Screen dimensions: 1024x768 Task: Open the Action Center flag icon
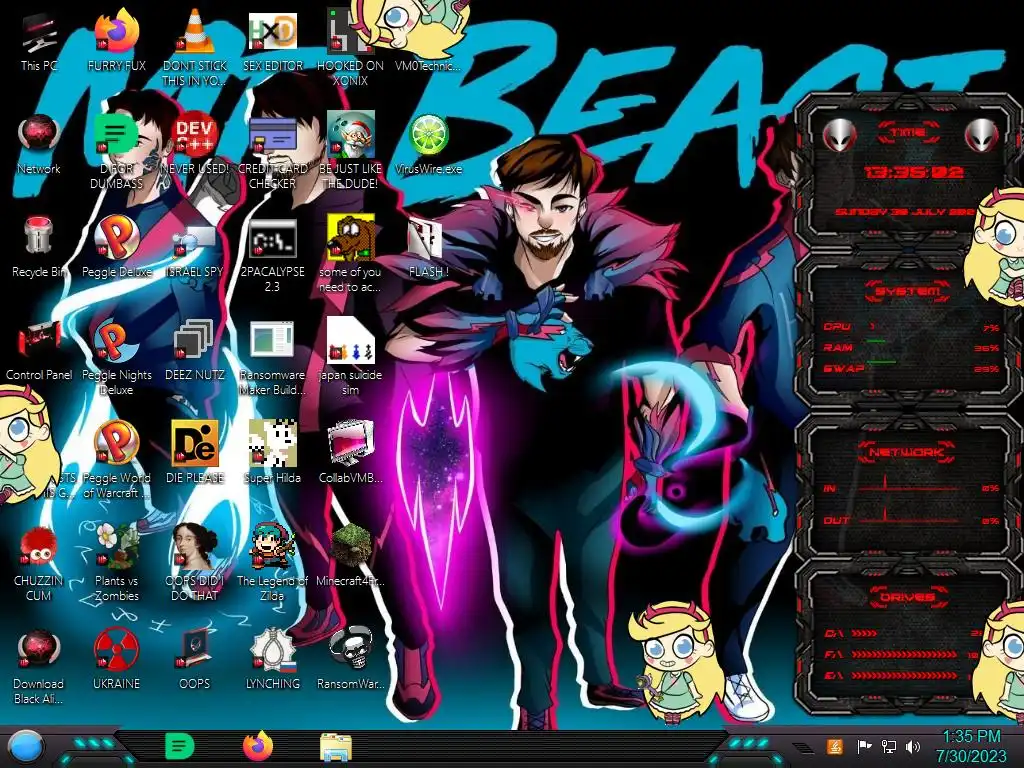tap(863, 746)
